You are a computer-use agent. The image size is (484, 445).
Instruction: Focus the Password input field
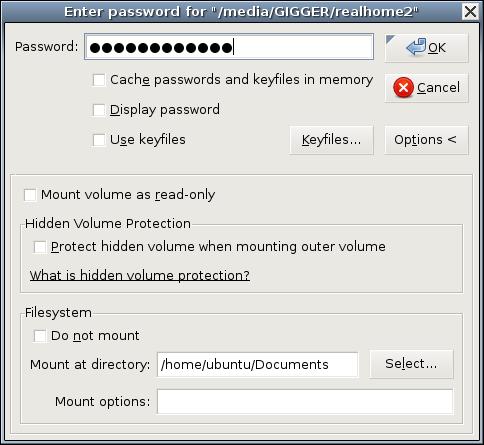pos(229,47)
